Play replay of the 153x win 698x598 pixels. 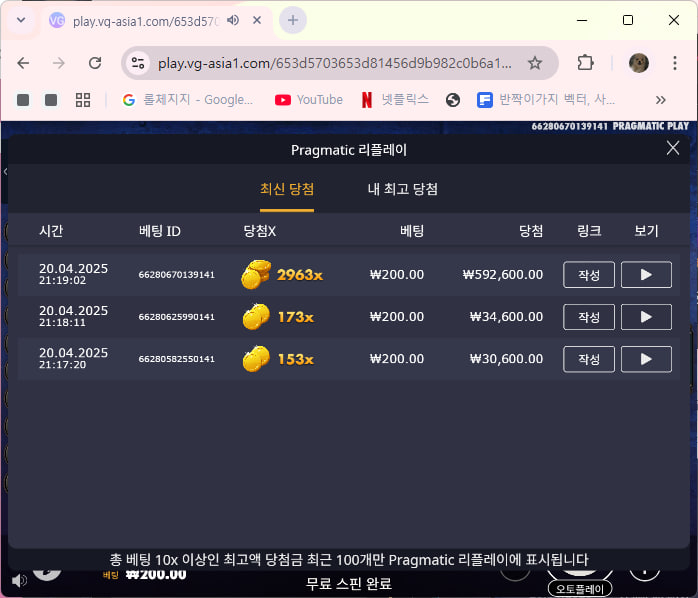pyautogui.click(x=646, y=359)
